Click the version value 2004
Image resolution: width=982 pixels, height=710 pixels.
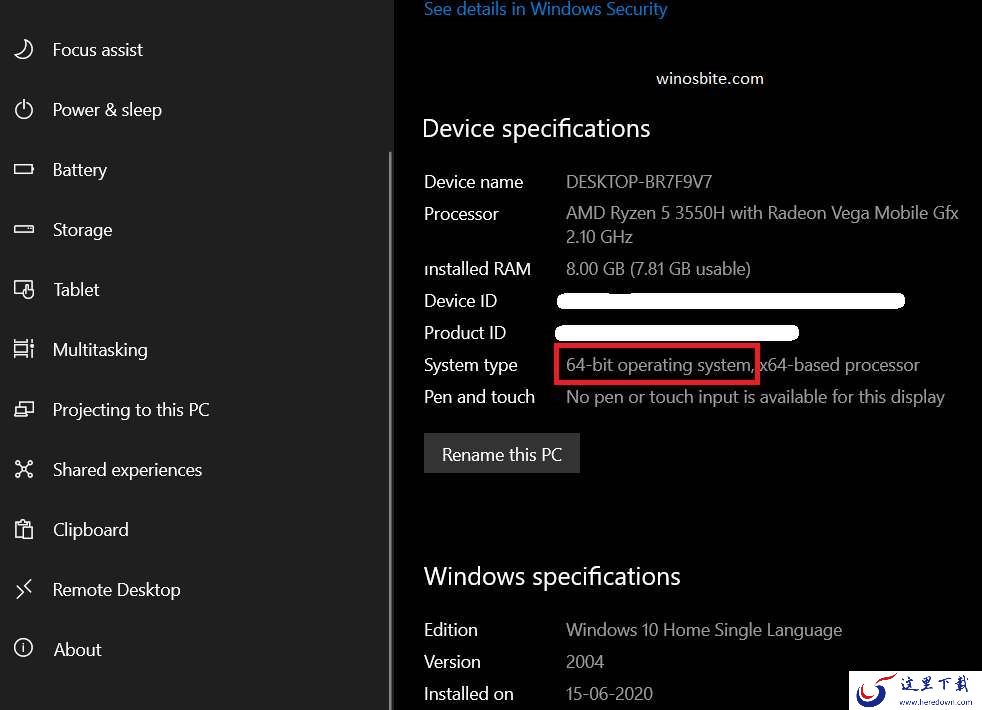point(585,662)
